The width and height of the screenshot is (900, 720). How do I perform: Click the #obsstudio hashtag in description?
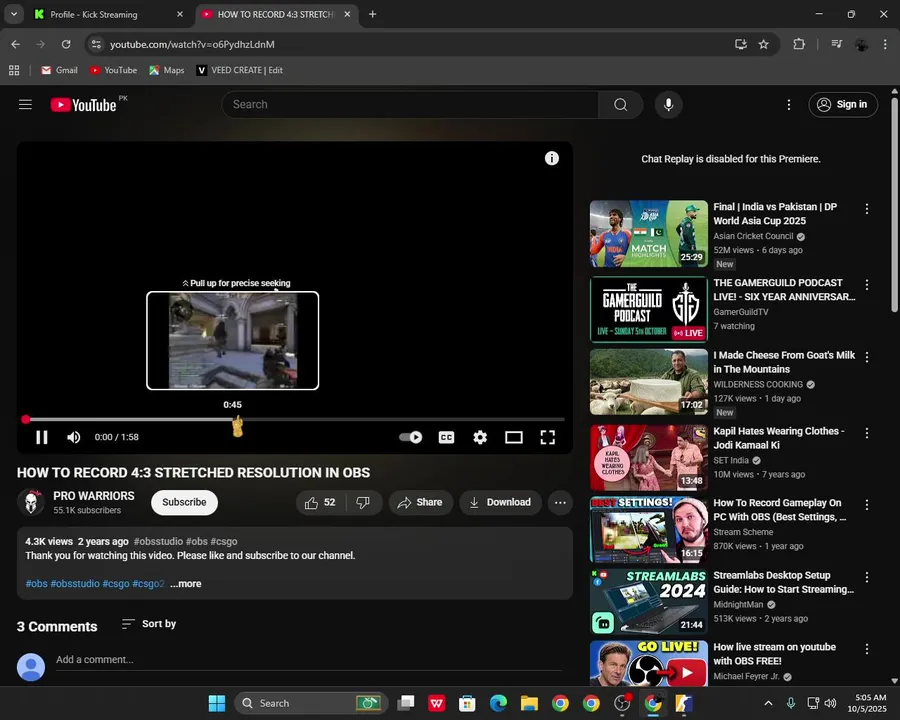point(75,584)
